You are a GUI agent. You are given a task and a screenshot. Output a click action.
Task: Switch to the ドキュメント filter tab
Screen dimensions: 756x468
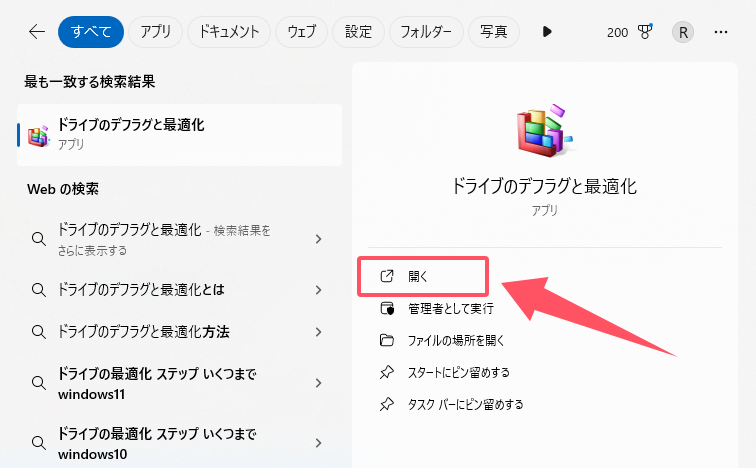coord(229,32)
